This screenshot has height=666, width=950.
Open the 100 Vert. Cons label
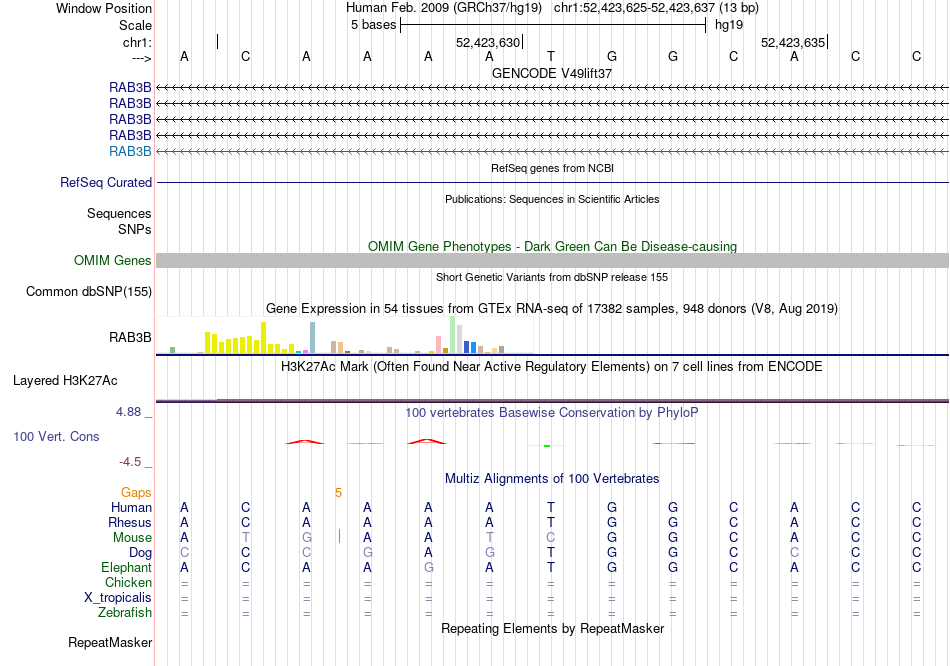click(x=56, y=436)
